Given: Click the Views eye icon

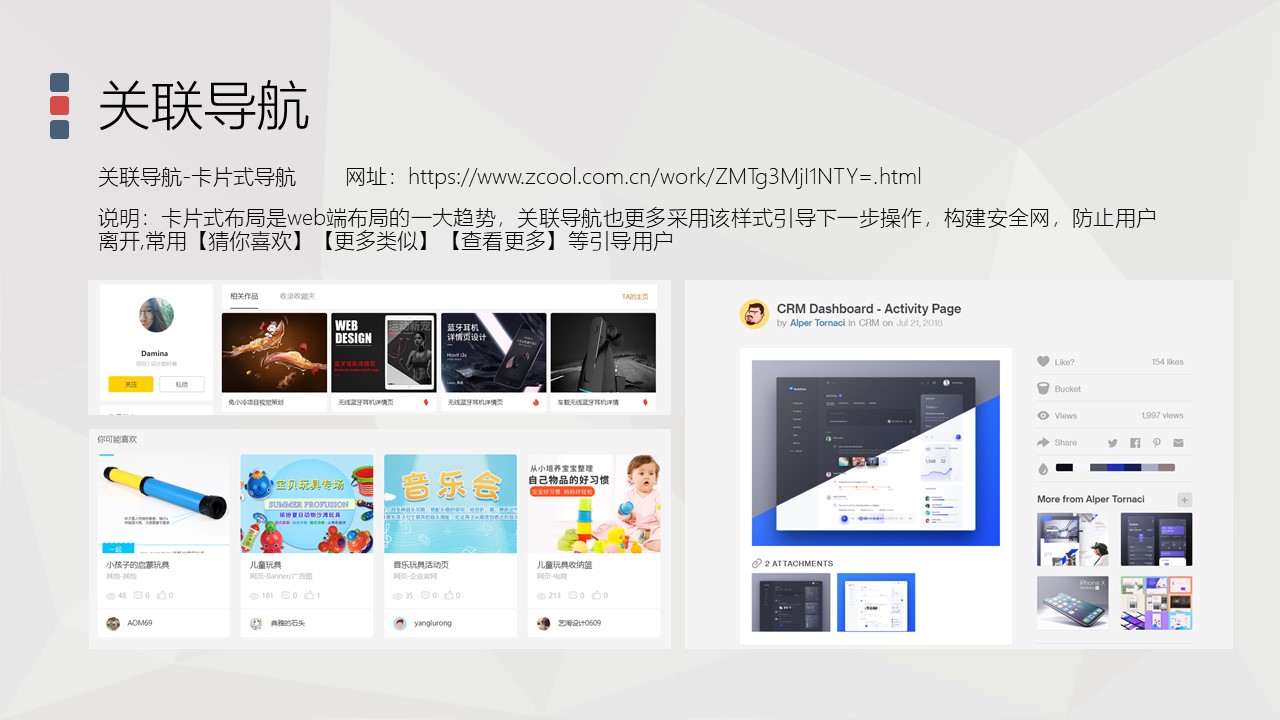Looking at the screenshot, I should tap(1043, 415).
